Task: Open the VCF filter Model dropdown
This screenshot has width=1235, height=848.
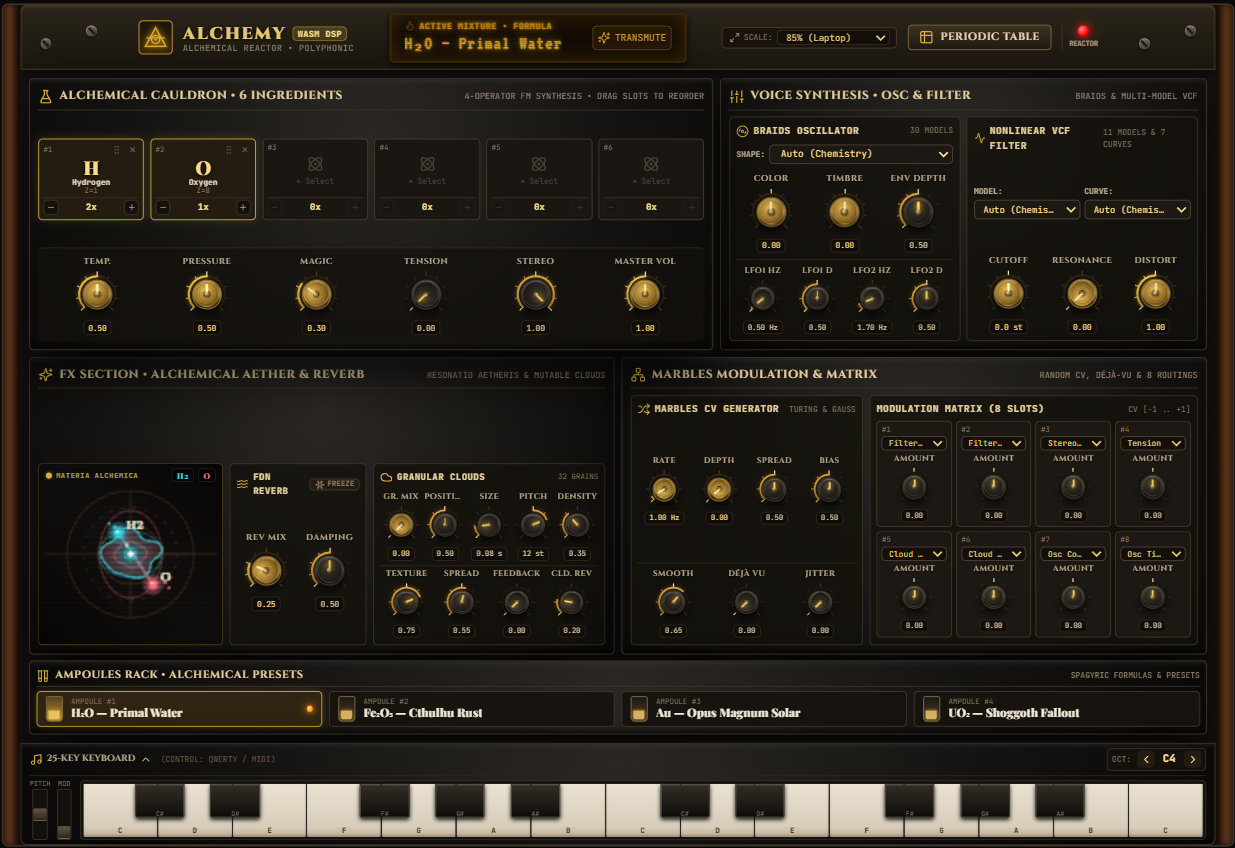Action: pyautogui.click(x=1027, y=210)
